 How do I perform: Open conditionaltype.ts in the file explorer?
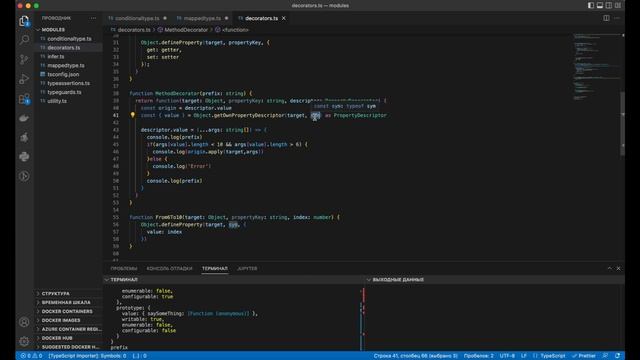[68, 39]
